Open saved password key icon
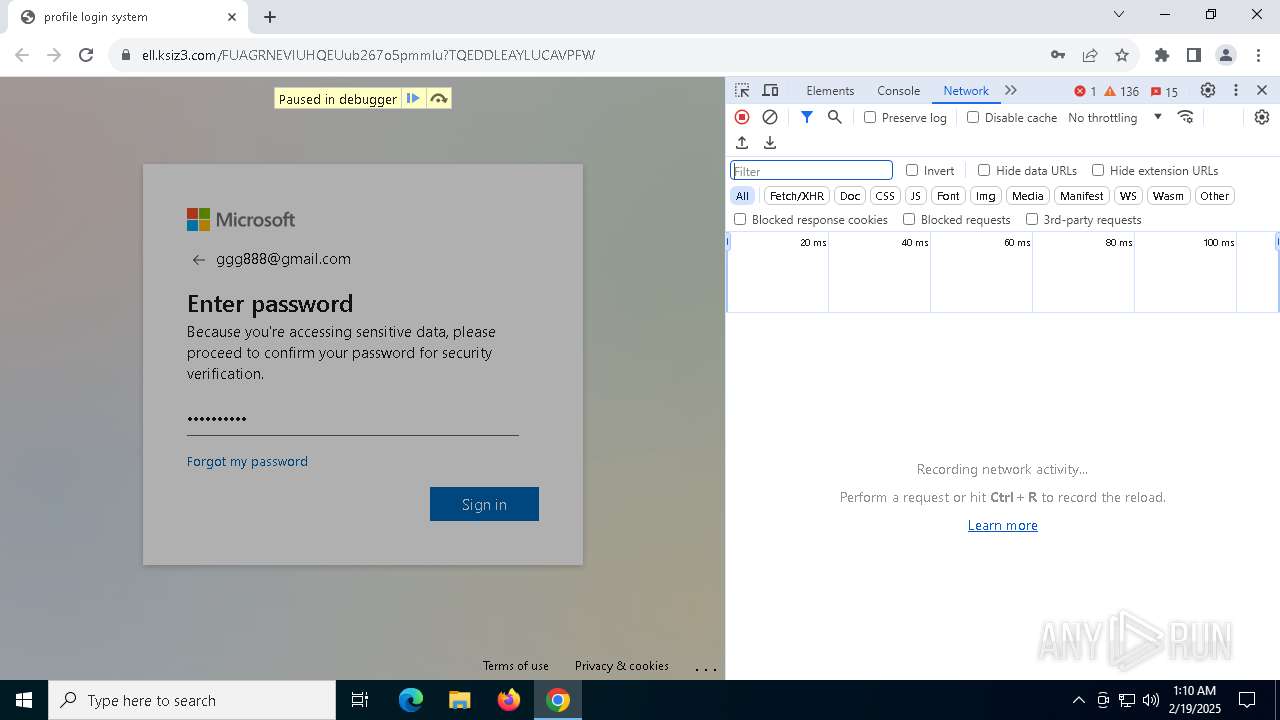This screenshot has width=1280, height=720. click(1058, 55)
